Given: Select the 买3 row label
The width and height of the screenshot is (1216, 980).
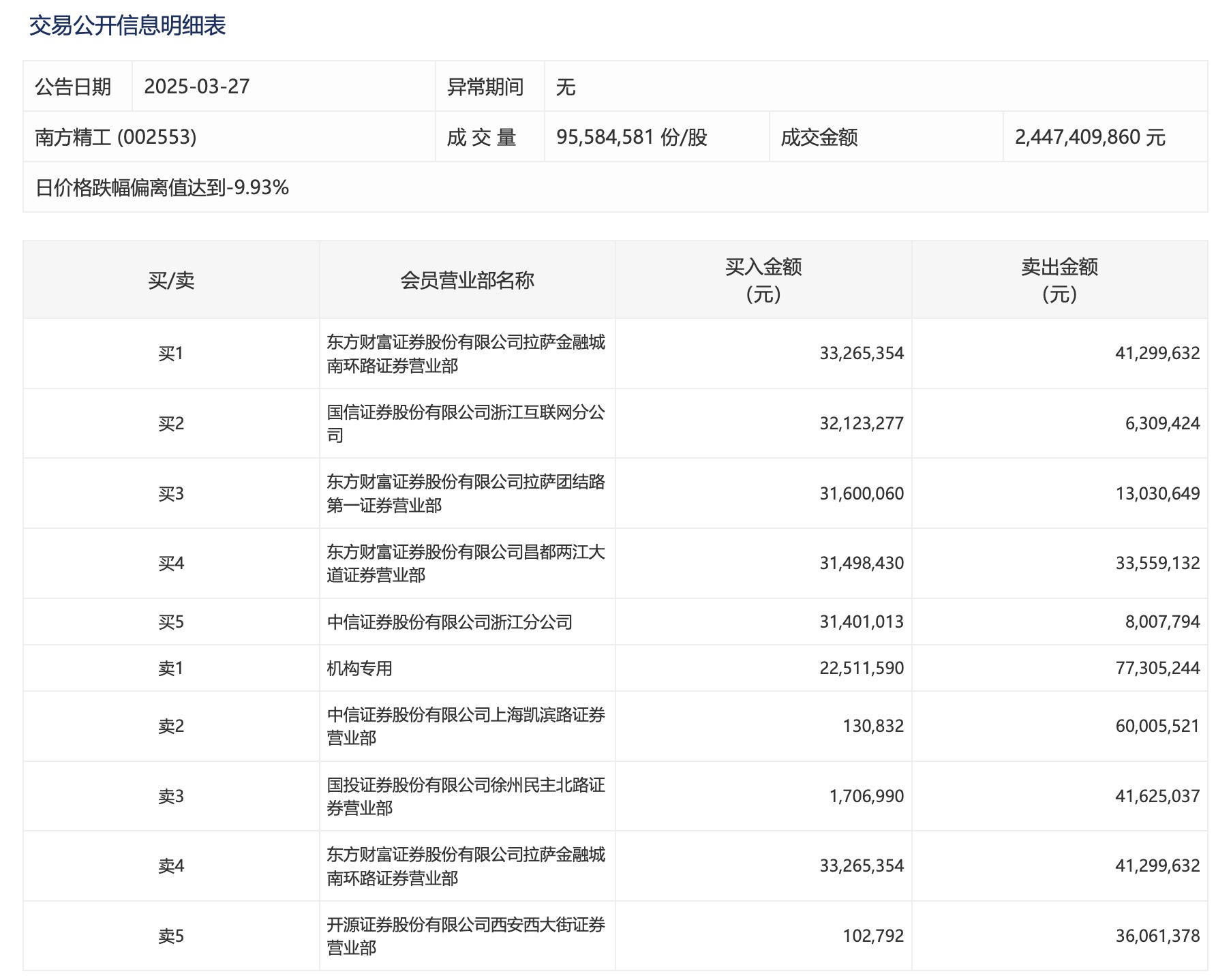Looking at the screenshot, I should pyautogui.click(x=171, y=493).
